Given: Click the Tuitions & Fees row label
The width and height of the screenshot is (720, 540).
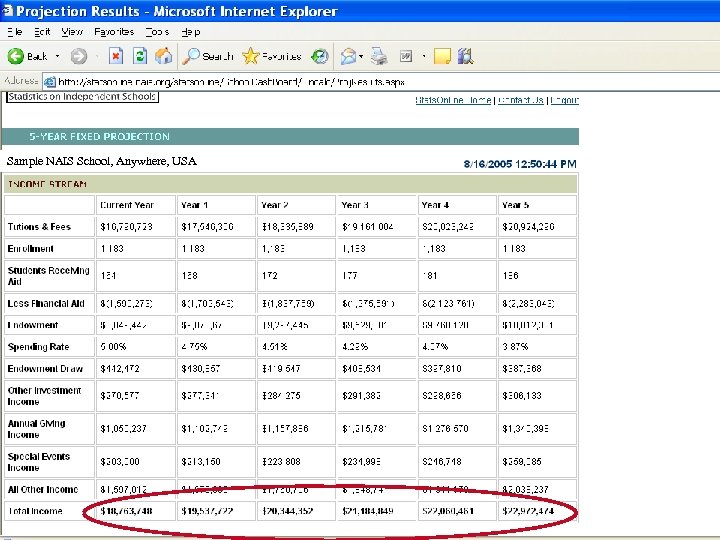Looking at the screenshot, I should pyautogui.click(x=39, y=227).
